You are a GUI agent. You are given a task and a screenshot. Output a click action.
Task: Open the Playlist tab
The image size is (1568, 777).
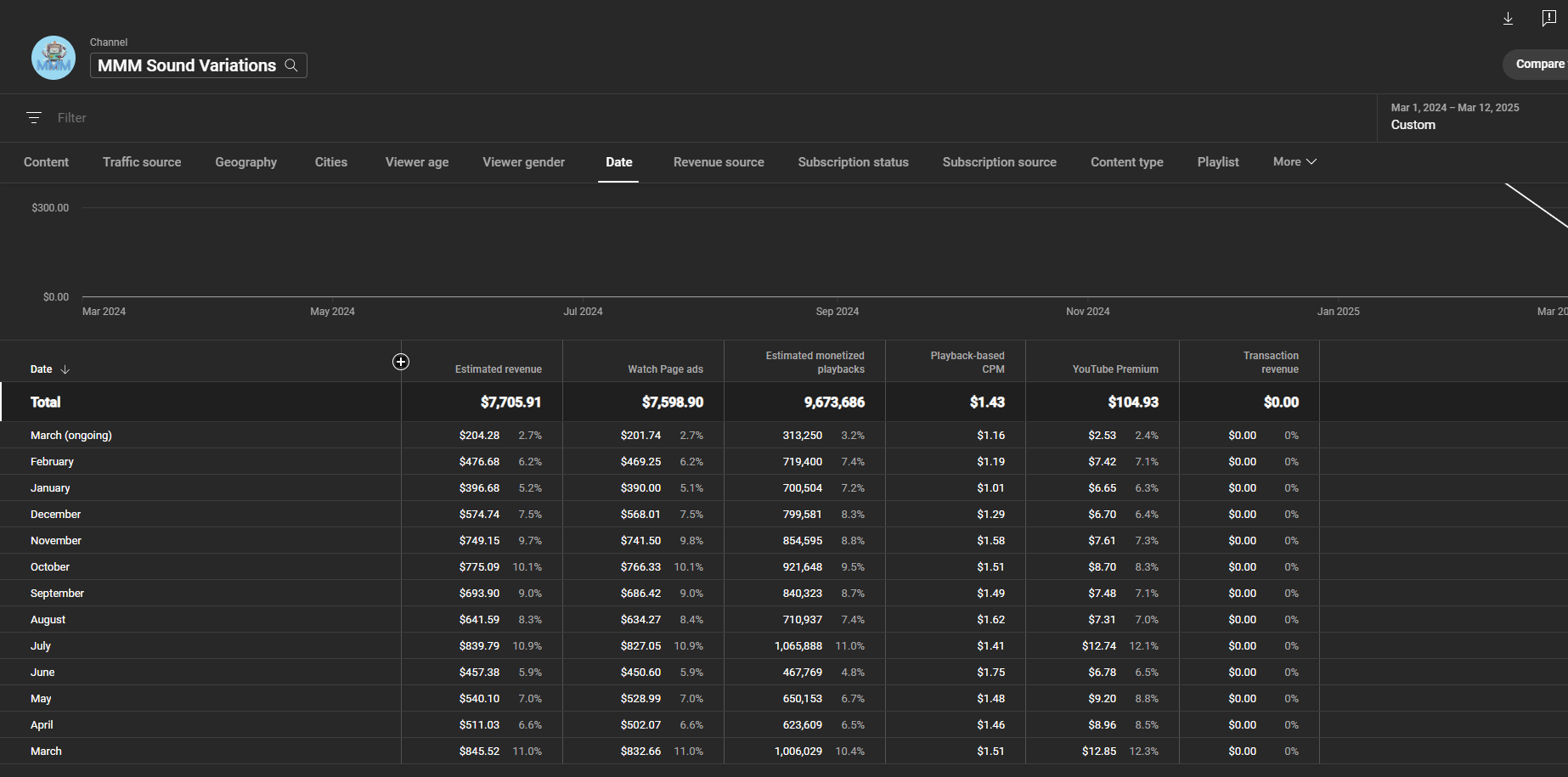coord(1218,162)
